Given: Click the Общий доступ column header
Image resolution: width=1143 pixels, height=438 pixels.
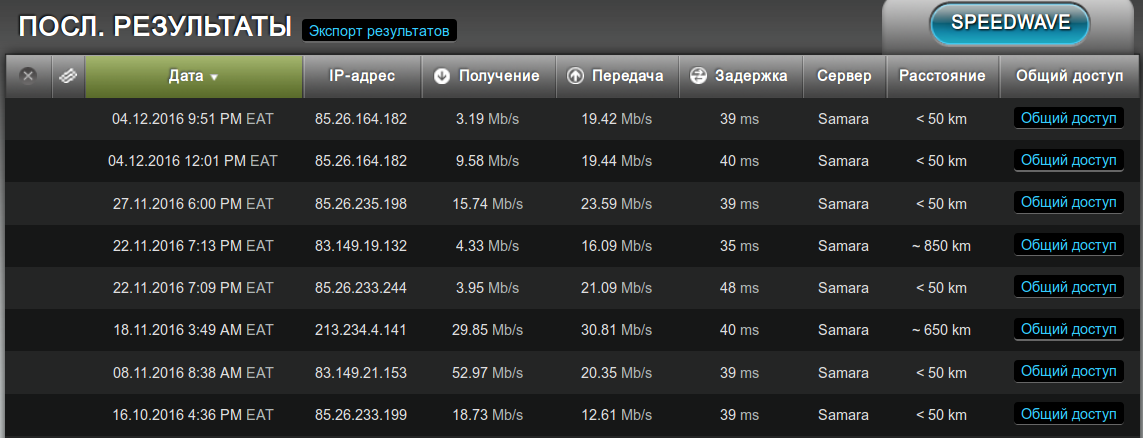Looking at the screenshot, I should click(x=1069, y=76).
